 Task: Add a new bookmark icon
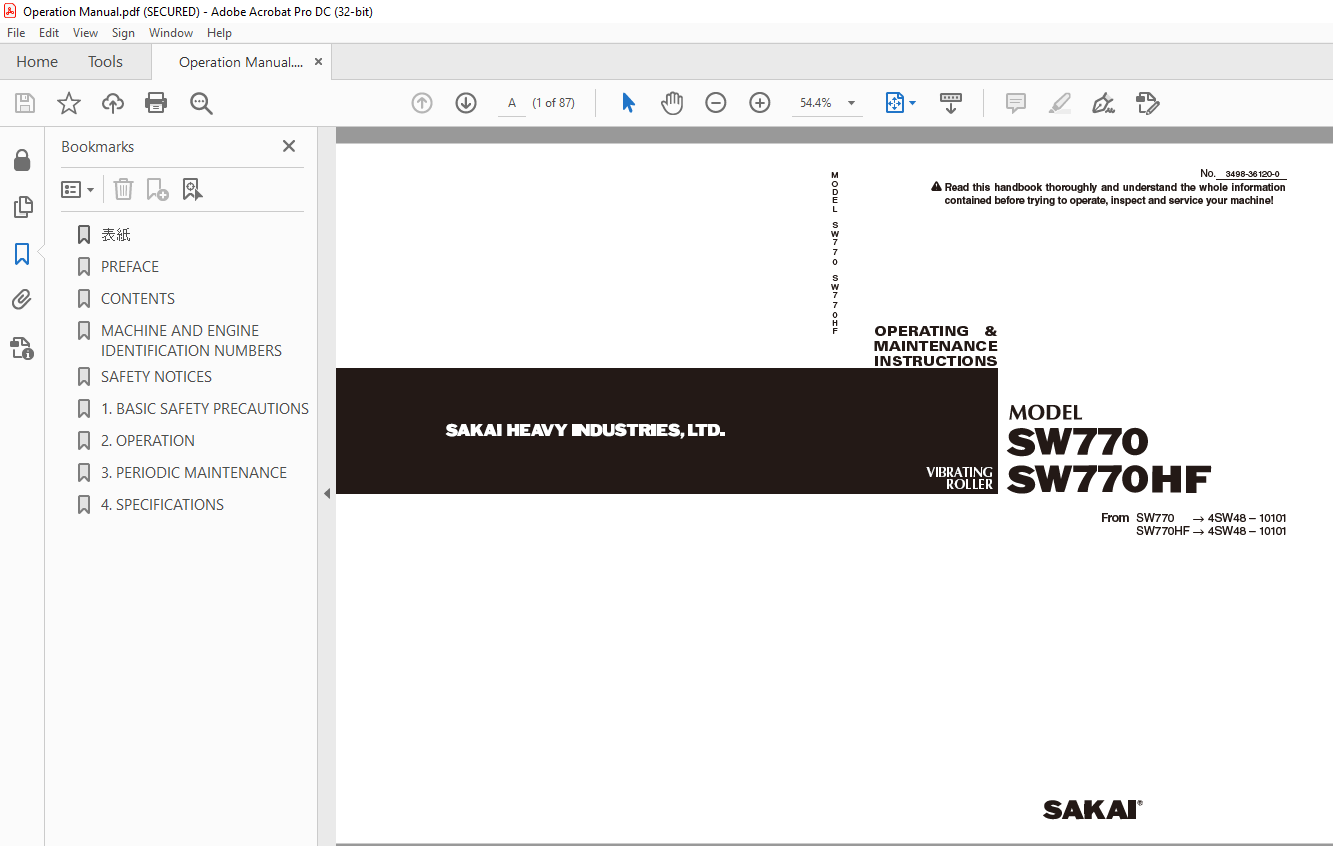158,189
